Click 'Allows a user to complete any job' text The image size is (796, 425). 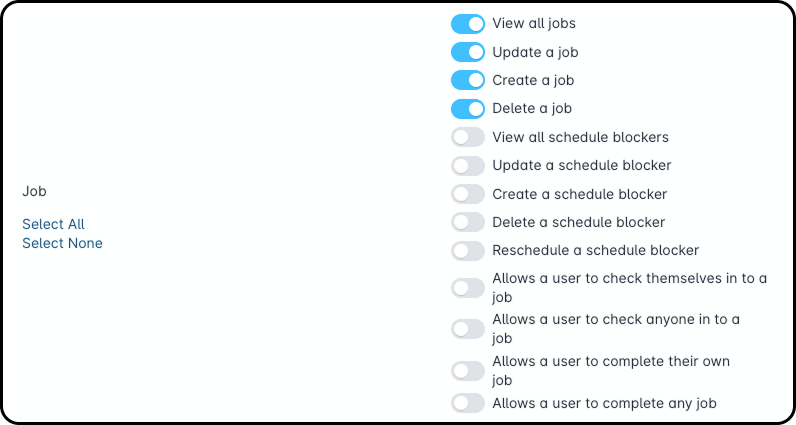point(604,403)
